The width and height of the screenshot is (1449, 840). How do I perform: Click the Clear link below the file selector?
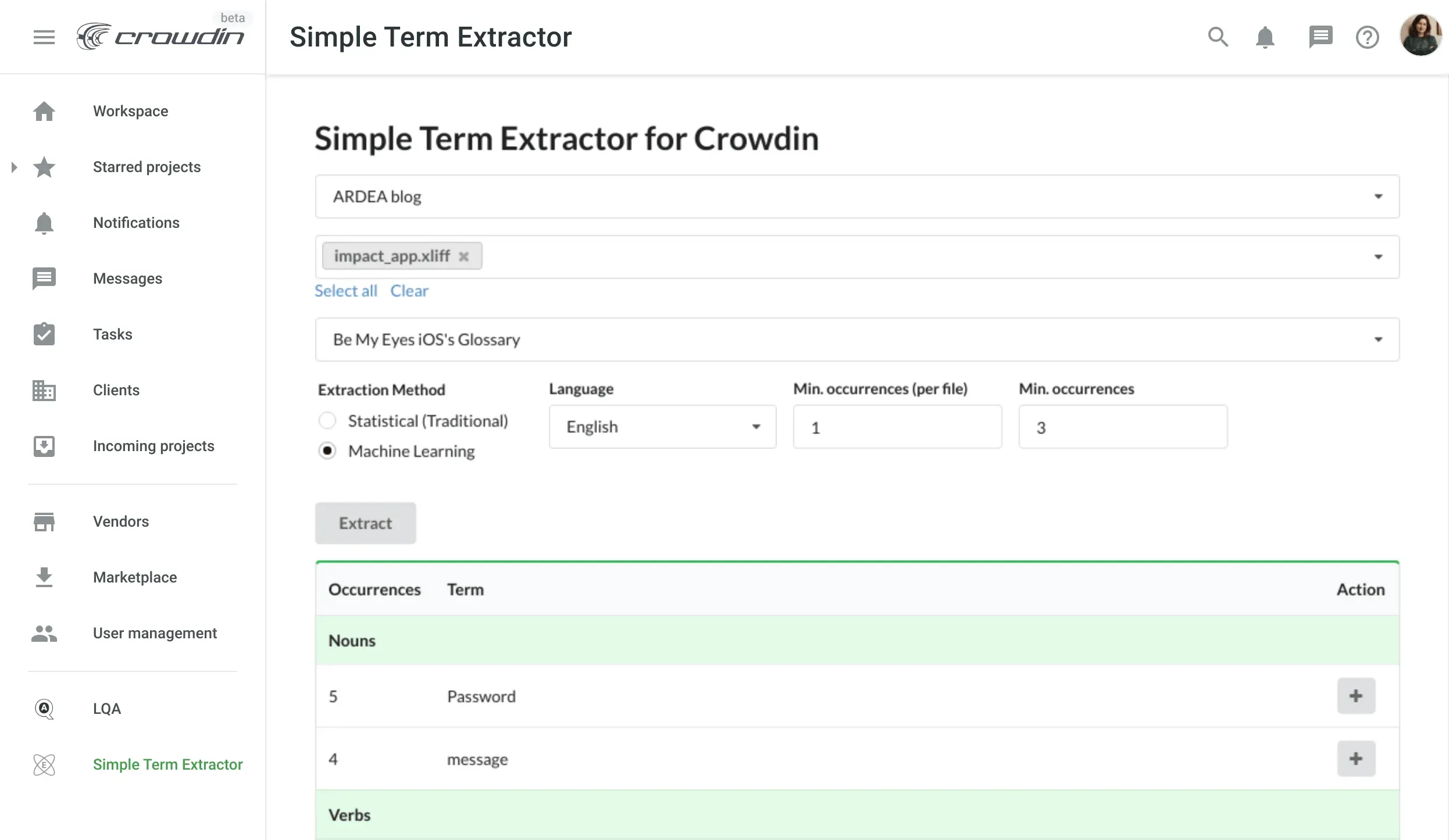(409, 291)
